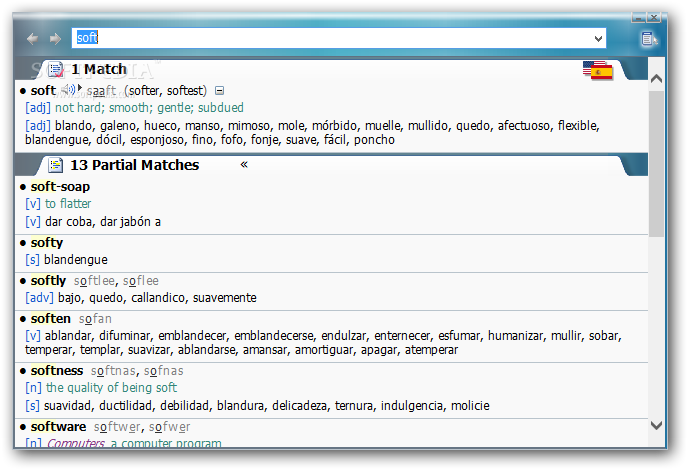Collapse partial matches with double chevron
Viewport: 688px width, 470px height.
point(244,165)
